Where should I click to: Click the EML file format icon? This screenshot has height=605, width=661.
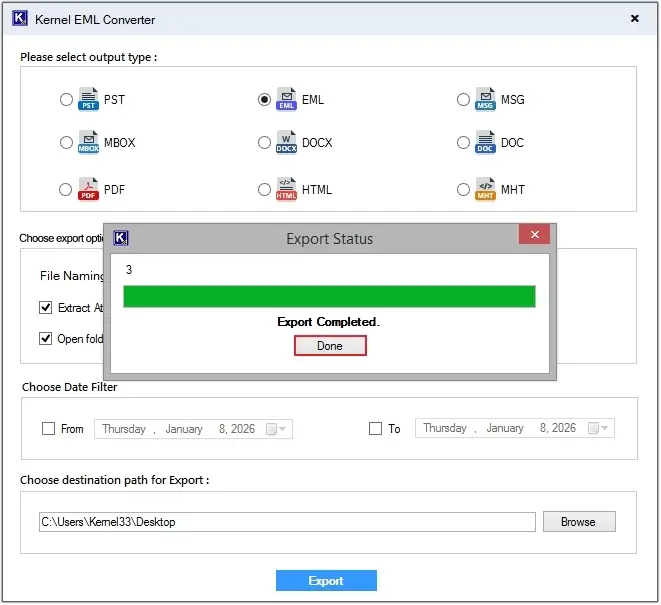point(287,99)
